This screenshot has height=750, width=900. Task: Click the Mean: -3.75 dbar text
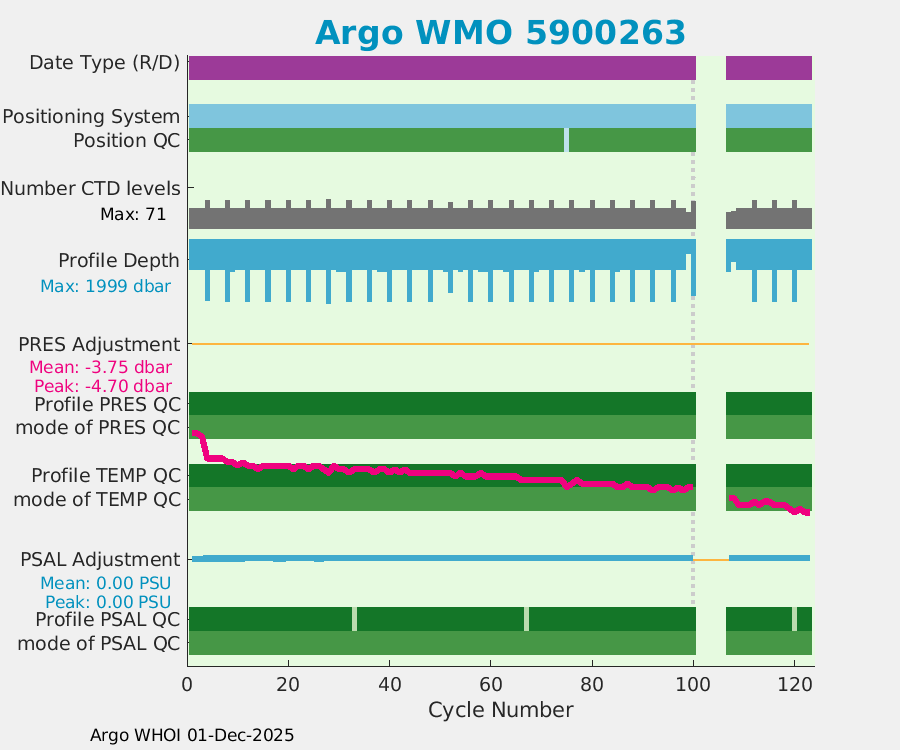pyautogui.click(x=99, y=367)
